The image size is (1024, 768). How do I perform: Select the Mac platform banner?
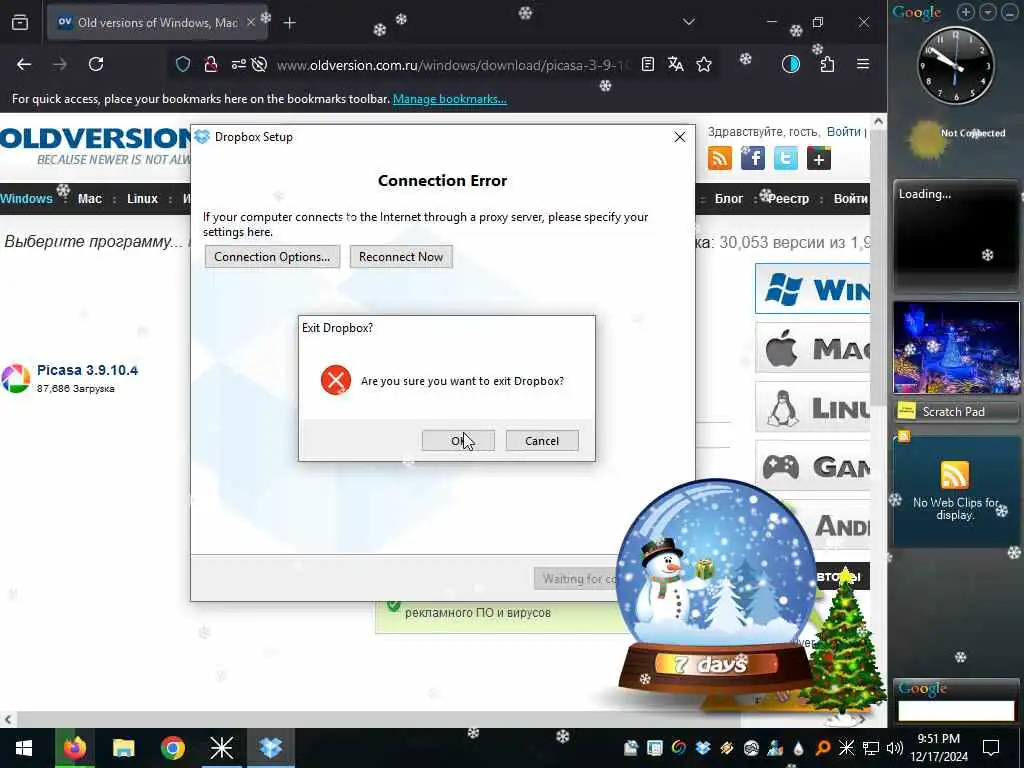tap(812, 349)
